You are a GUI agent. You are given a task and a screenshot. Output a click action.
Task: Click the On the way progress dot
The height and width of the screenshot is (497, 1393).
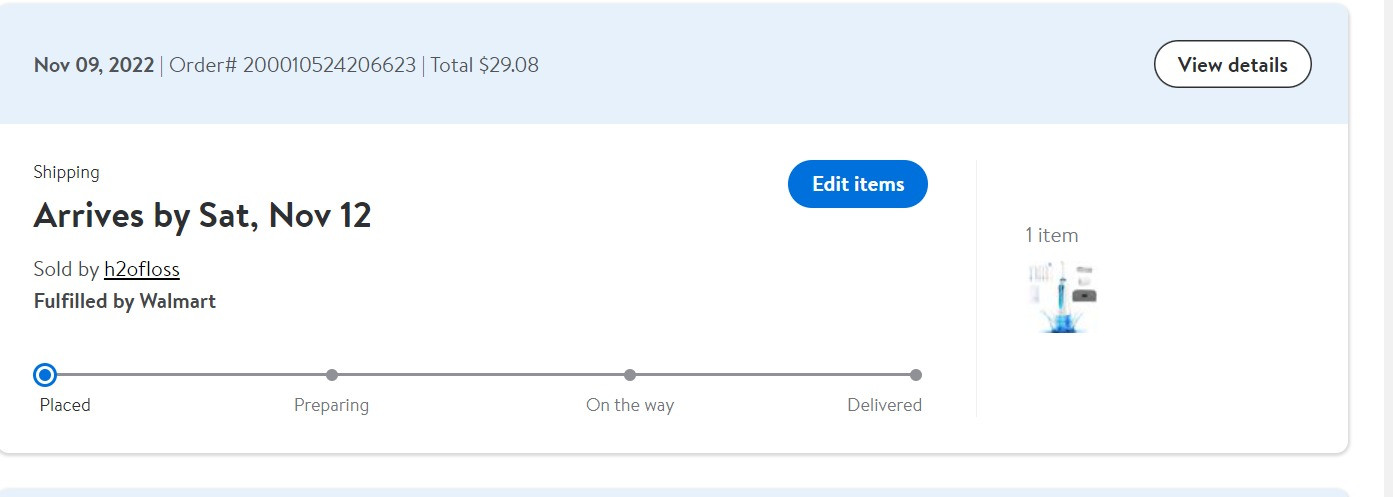click(x=630, y=375)
